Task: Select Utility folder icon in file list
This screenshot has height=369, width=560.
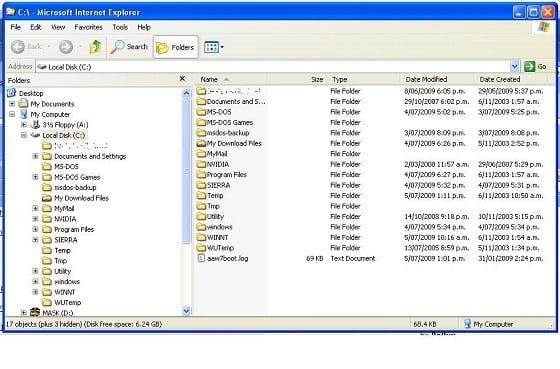Action: [x=201, y=216]
